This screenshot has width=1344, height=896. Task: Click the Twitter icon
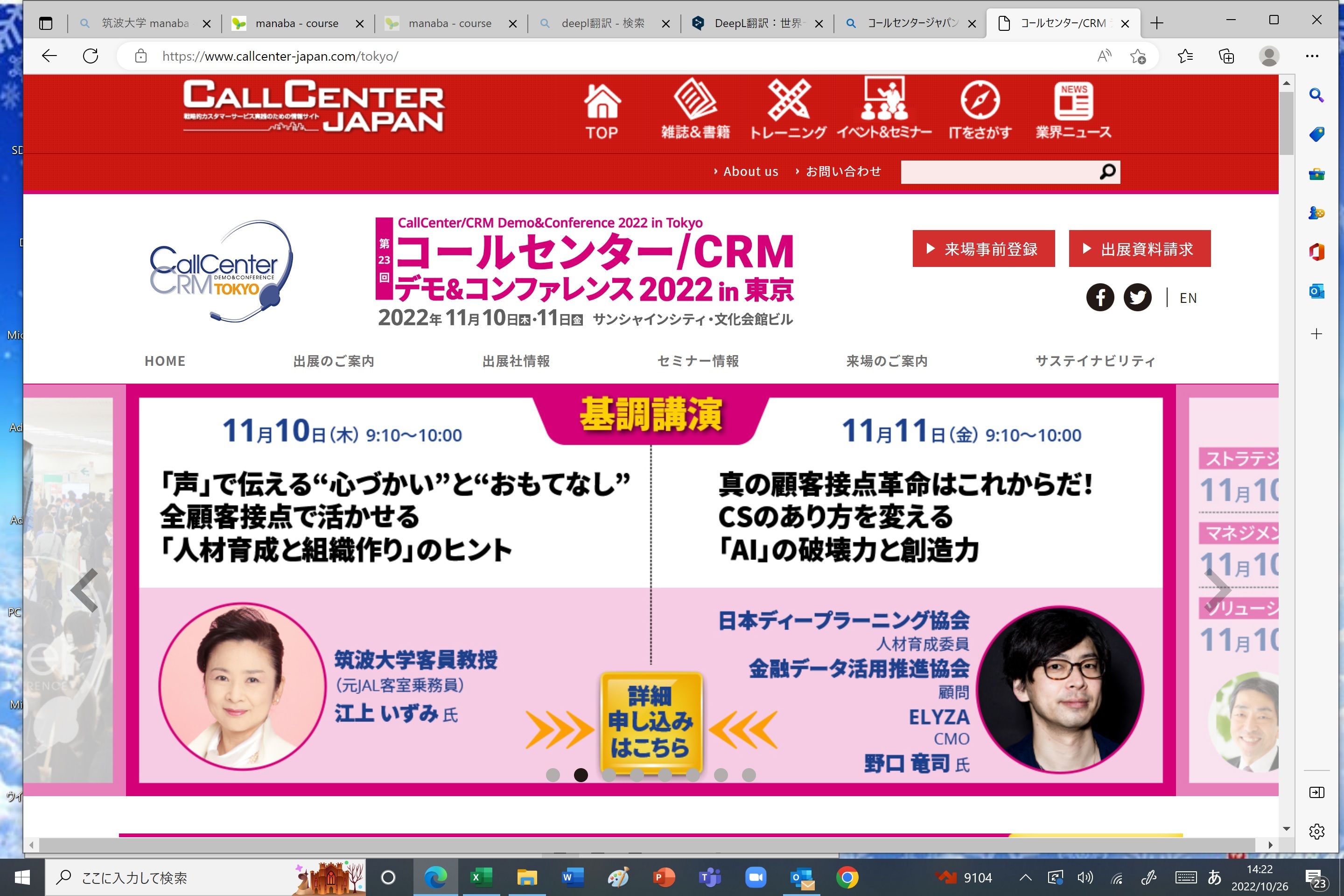pyautogui.click(x=1137, y=297)
